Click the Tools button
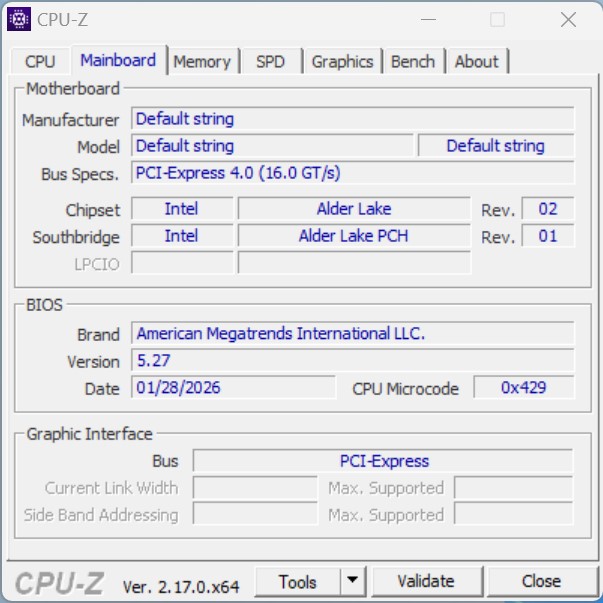This screenshot has height=603, width=603. pos(298,581)
